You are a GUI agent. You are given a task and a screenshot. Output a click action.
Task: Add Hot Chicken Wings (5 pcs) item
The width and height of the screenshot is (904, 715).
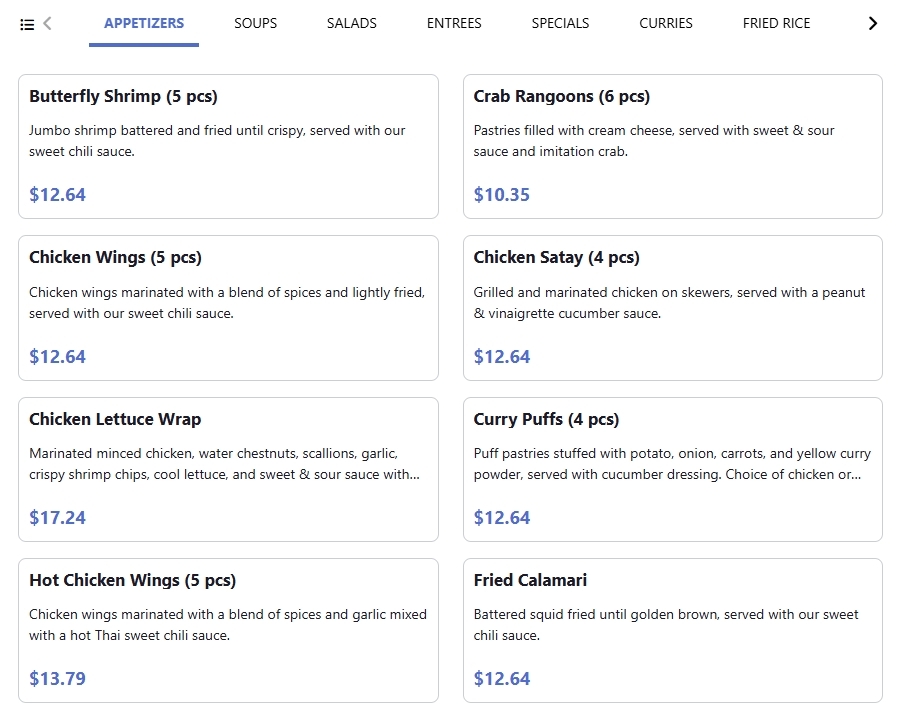pos(228,630)
